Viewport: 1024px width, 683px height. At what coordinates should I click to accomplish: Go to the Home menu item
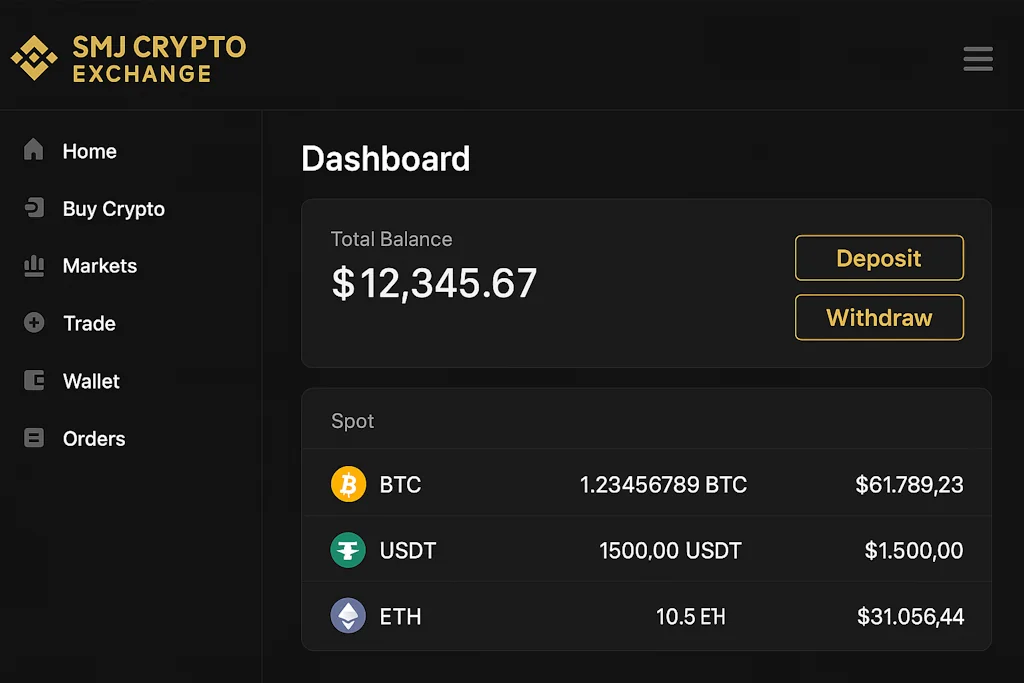pyautogui.click(x=90, y=152)
